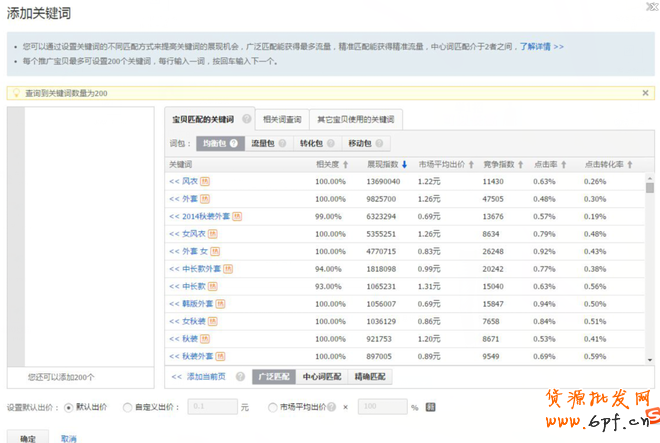Dismiss the yellow 200 keywords notice
Image resolution: width=660 pixels, height=443 pixels.
645,93
